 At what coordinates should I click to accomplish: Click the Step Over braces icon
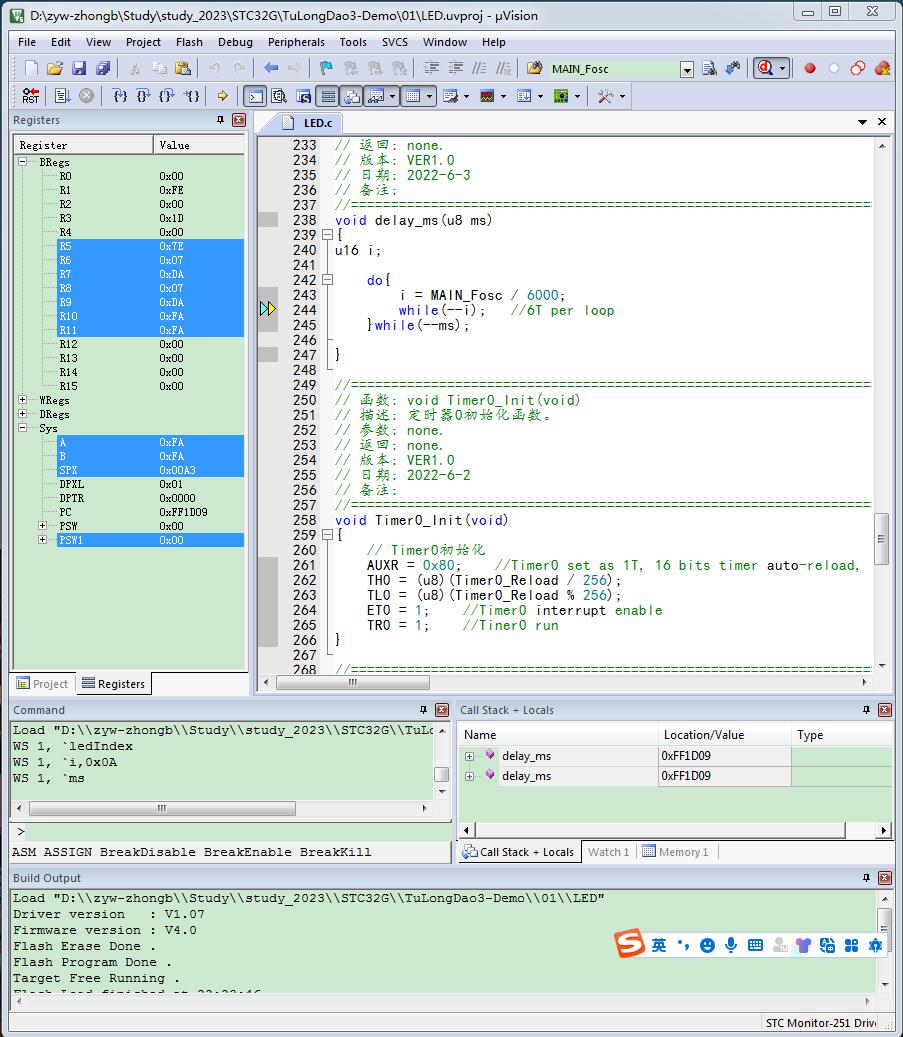(x=144, y=96)
